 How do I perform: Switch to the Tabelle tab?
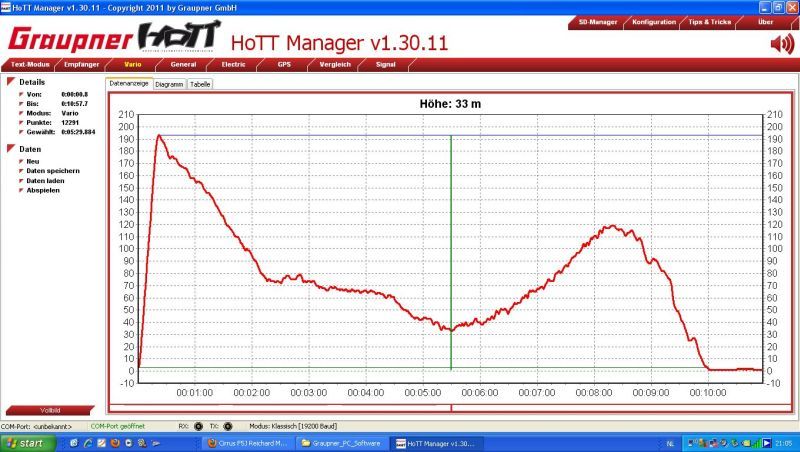point(200,85)
